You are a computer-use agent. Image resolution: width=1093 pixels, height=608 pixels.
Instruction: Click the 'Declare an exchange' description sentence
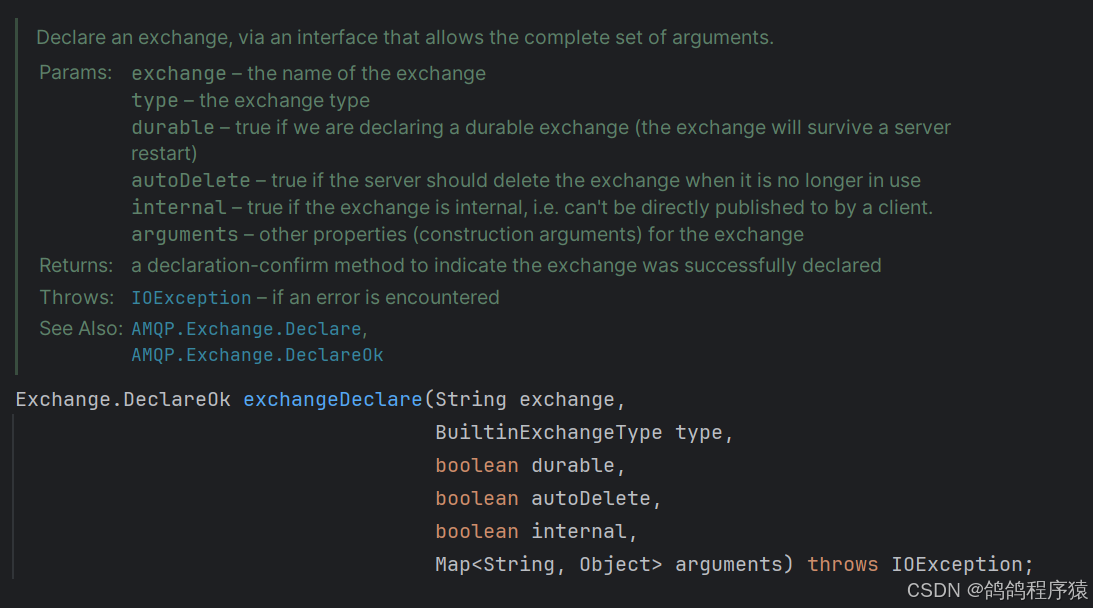point(405,38)
